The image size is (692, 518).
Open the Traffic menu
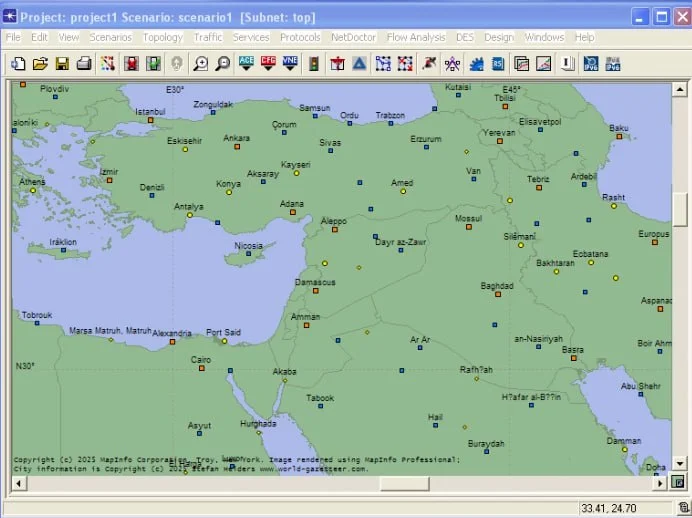coord(208,37)
